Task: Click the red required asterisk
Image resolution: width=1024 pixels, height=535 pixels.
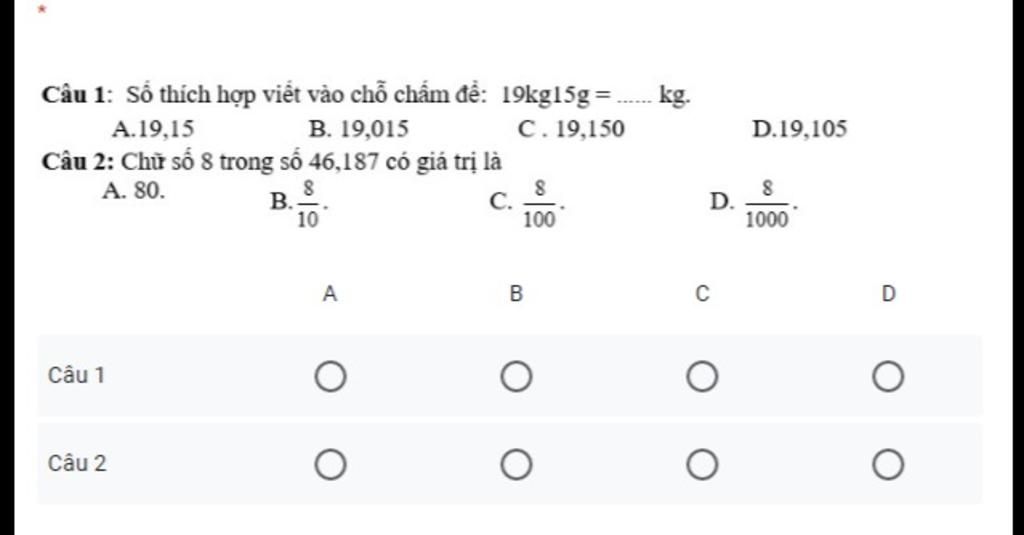Action: (x=42, y=10)
